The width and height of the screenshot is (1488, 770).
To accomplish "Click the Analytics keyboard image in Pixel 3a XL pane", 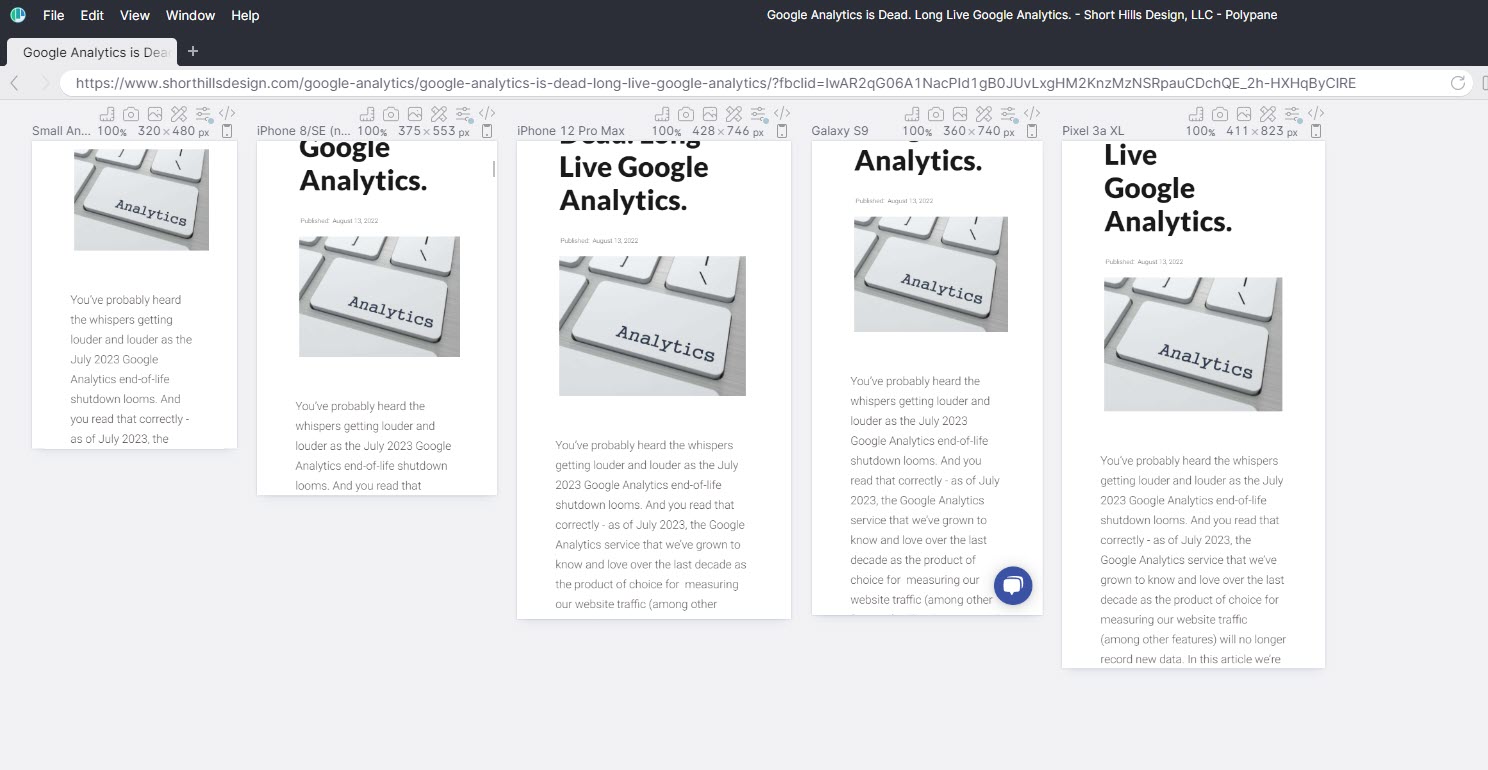I will point(1193,344).
